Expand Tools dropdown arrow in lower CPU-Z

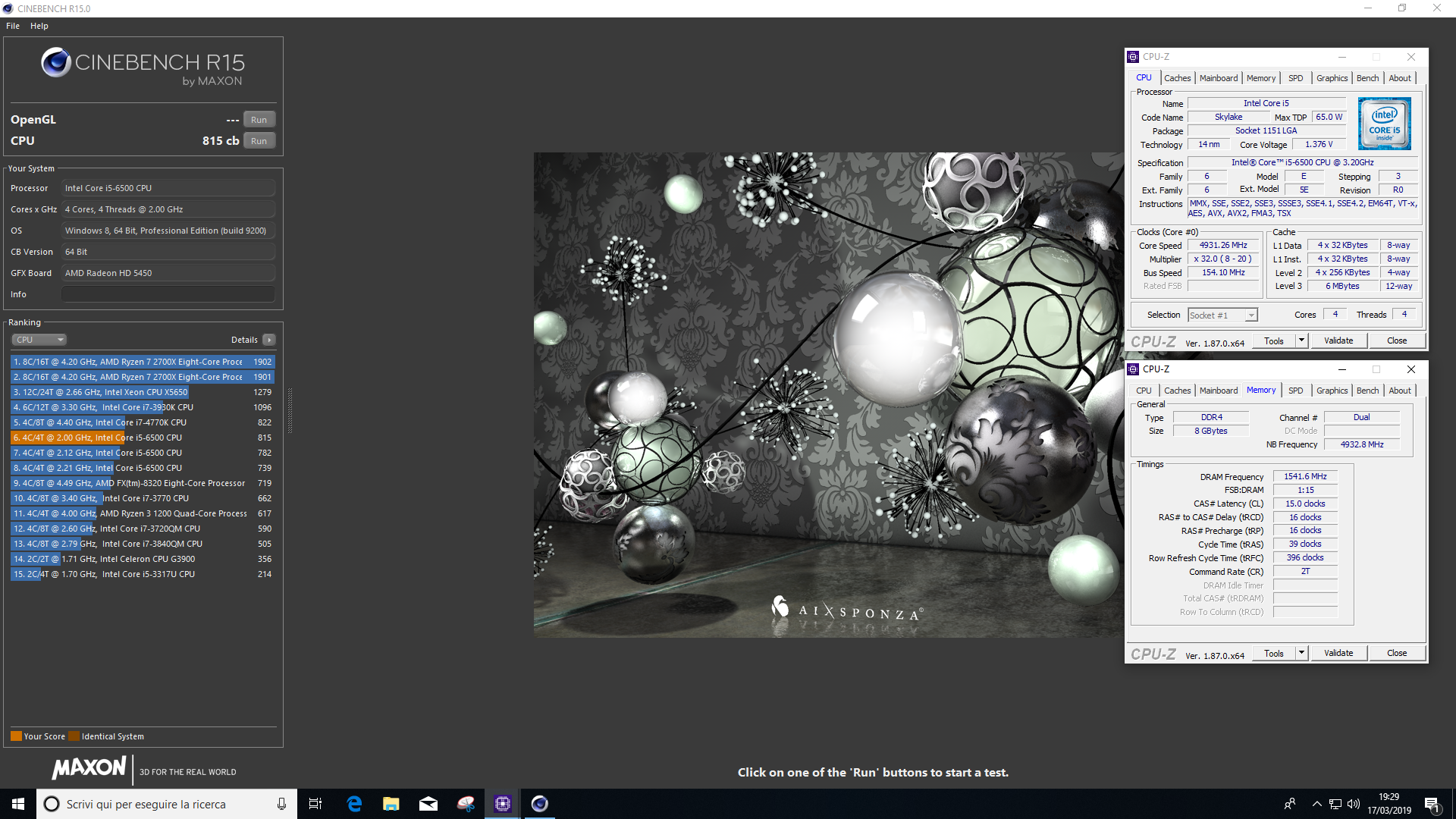(1301, 654)
